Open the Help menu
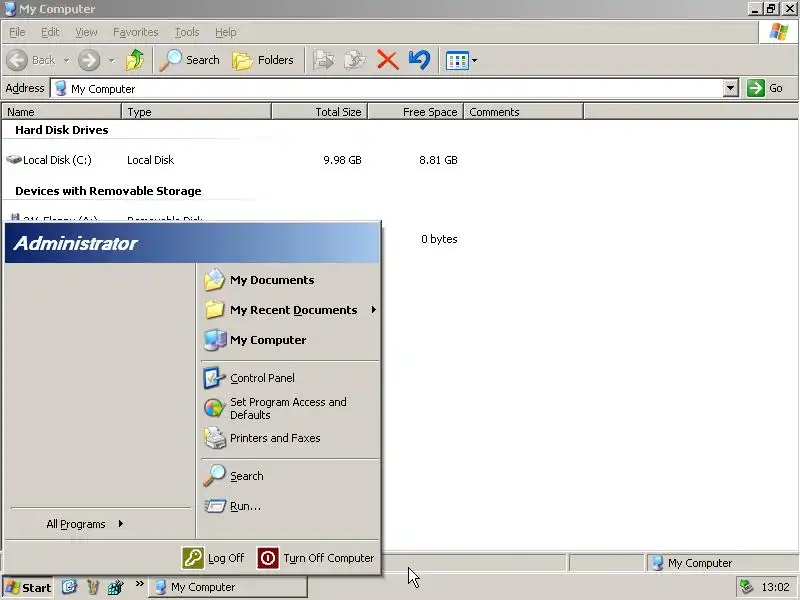This screenshot has height=600, width=800. click(x=226, y=32)
